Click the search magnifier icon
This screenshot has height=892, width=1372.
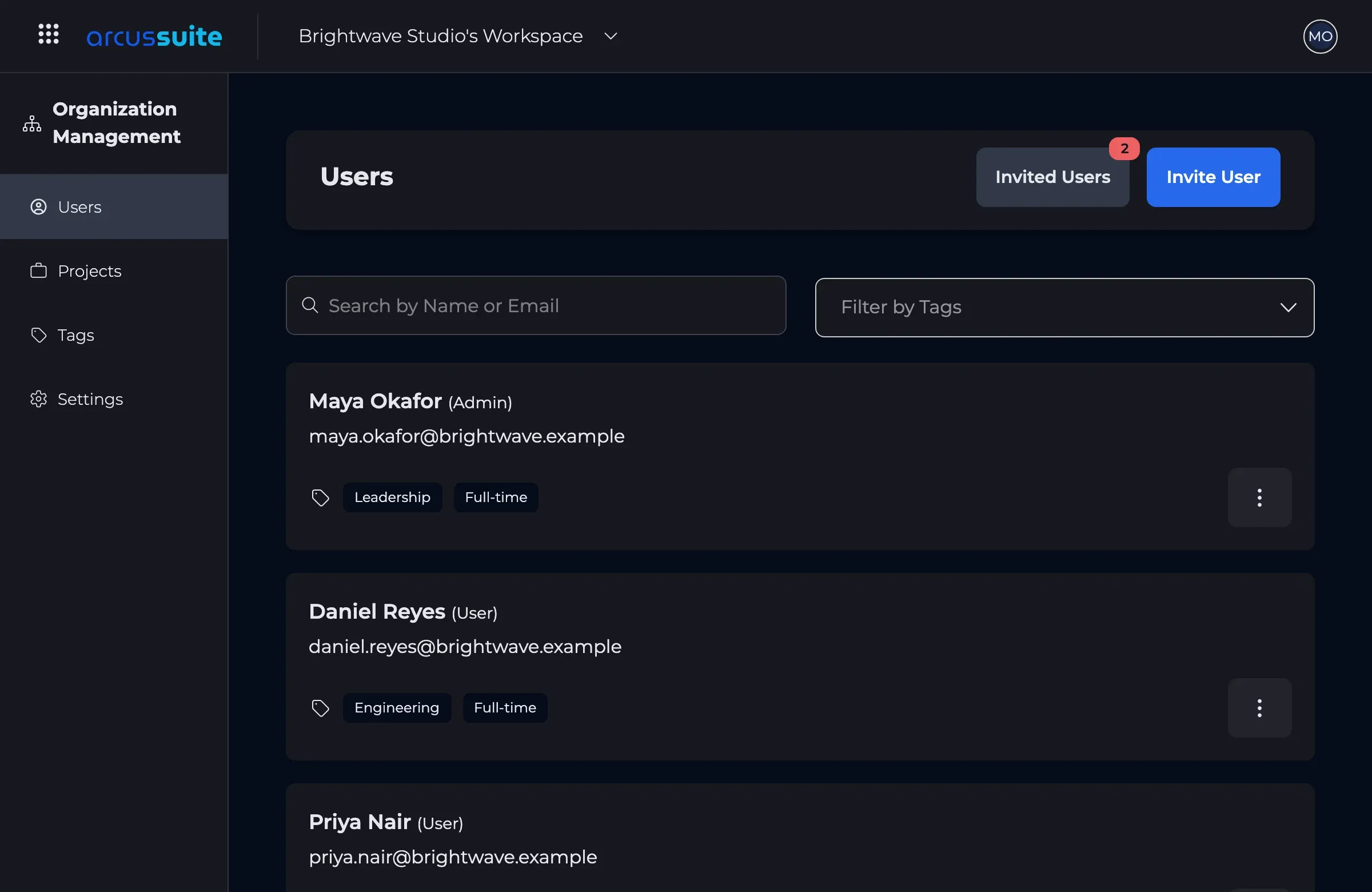(x=310, y=305)
